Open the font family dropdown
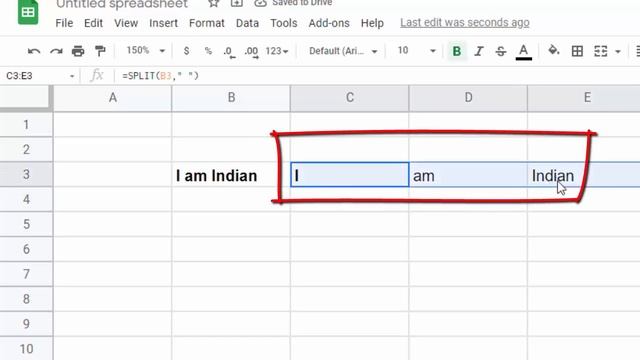The width and height of the screenshot is (640, 360). click(343, 51)
